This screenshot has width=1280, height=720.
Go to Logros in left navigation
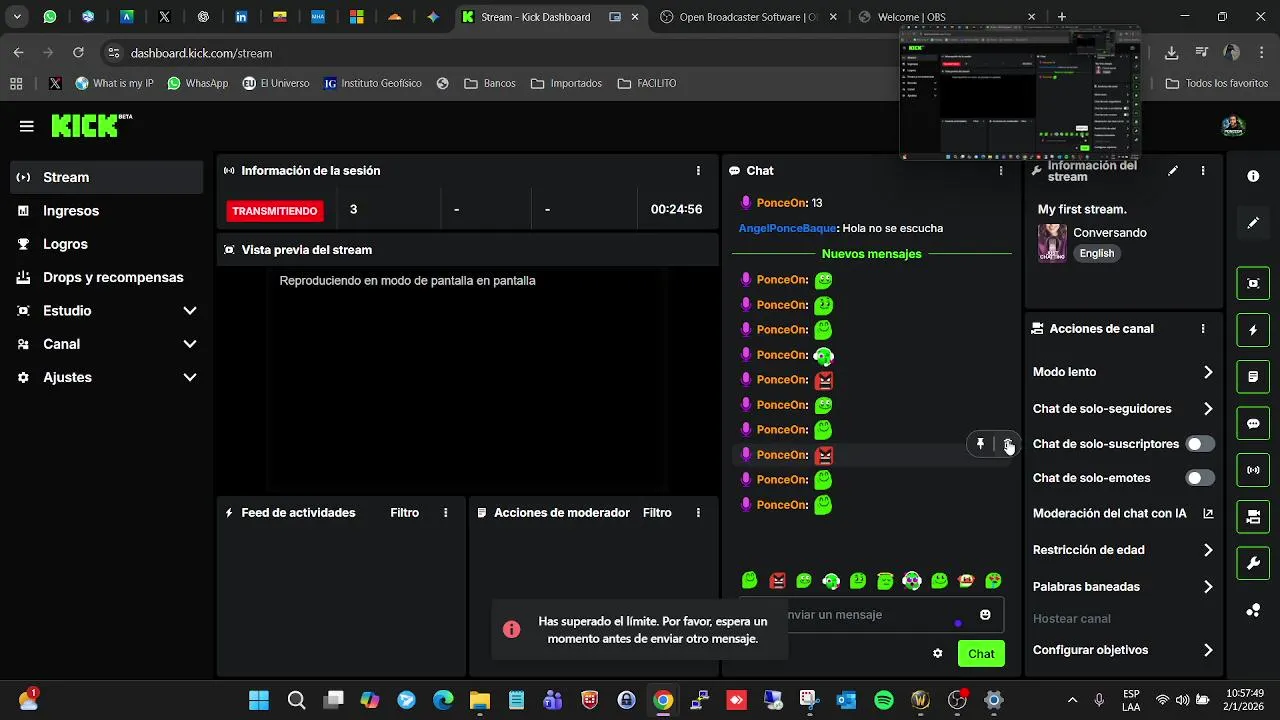point(106,244)
